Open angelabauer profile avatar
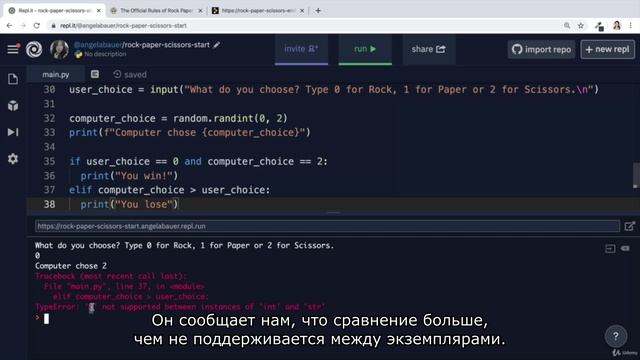The height and width of the screenshot is (360, 640). [x=59, y=49]
